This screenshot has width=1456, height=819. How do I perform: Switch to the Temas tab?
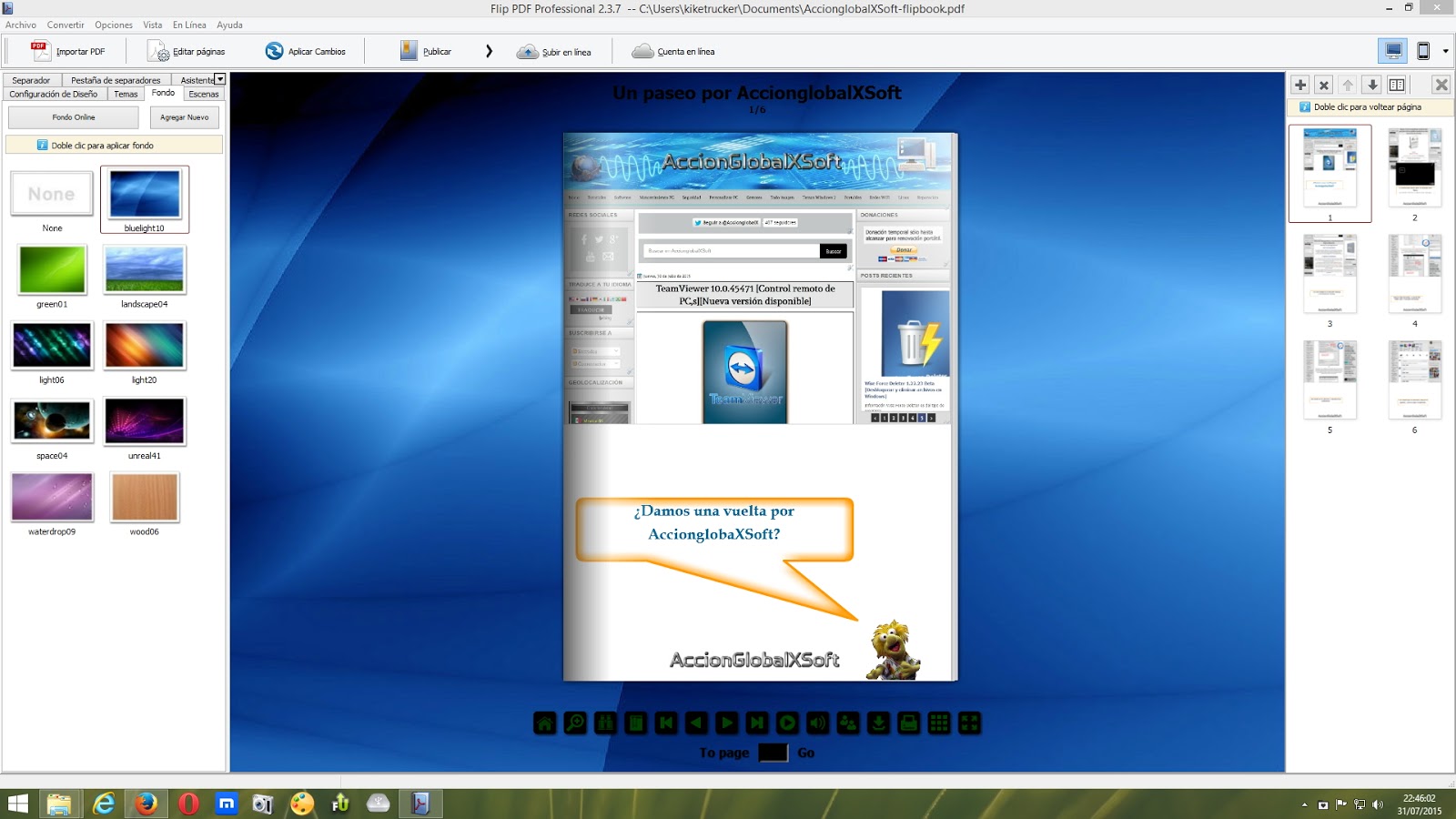[x=126, y=94]
